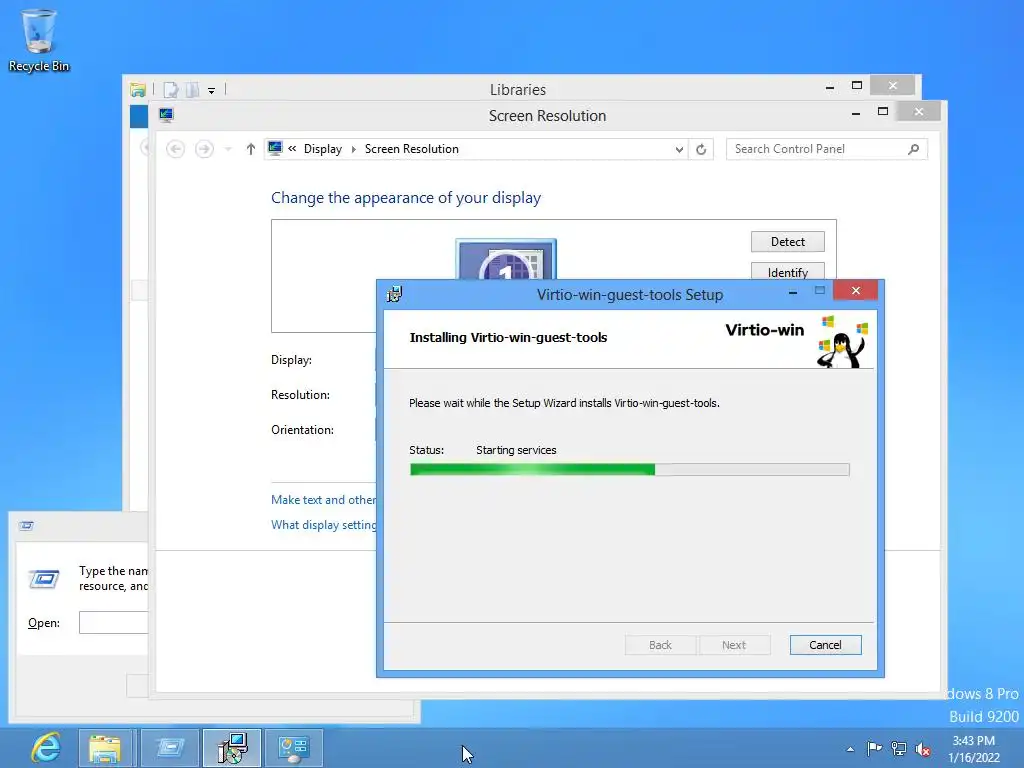This screenshot has height=768, width=1024.
Task: Open Action Center flag icon in tray
Action: (x=874, y=748)
